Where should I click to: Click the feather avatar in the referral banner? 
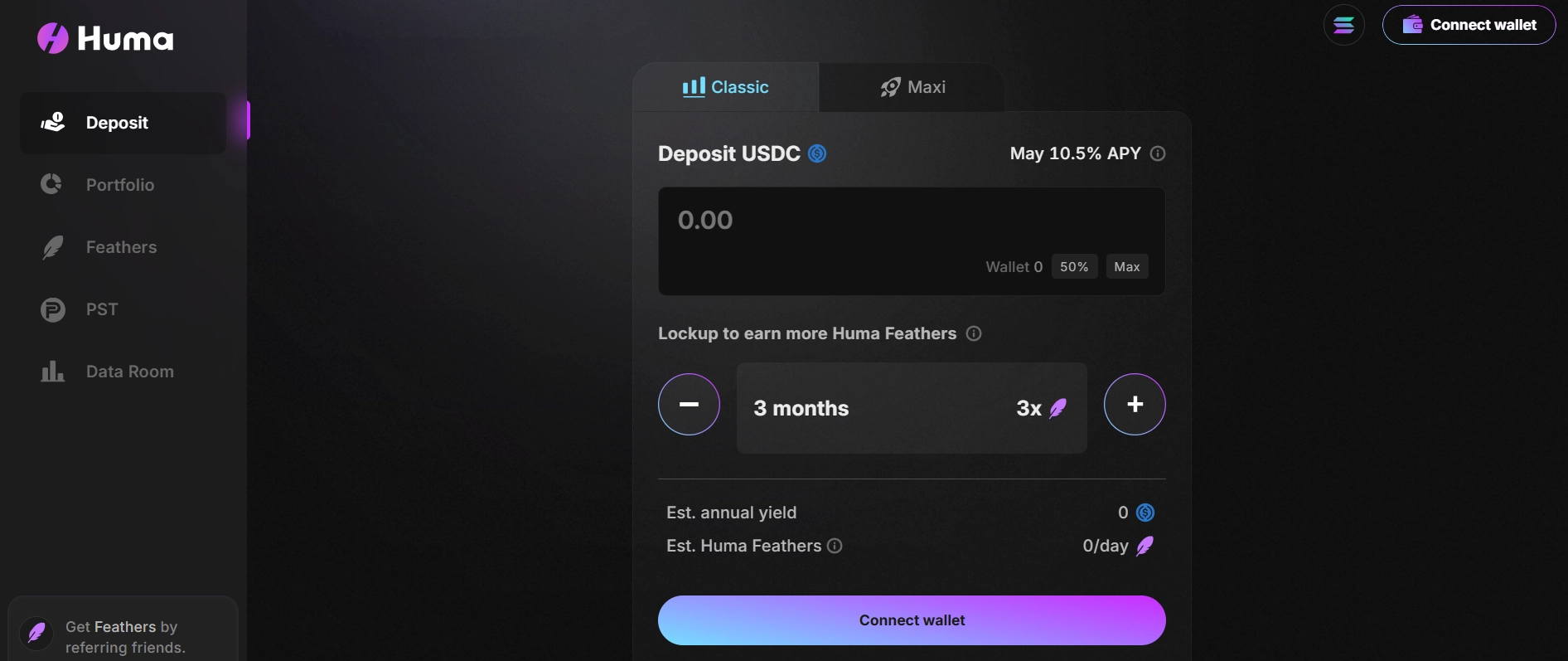[36, 633]
